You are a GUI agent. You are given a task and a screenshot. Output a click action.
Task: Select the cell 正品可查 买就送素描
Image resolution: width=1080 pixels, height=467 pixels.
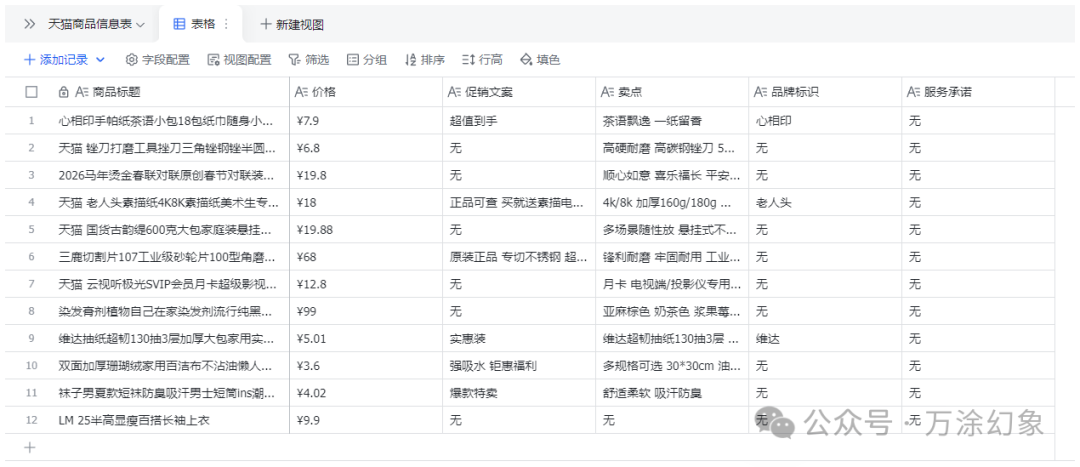pos(519,203)
